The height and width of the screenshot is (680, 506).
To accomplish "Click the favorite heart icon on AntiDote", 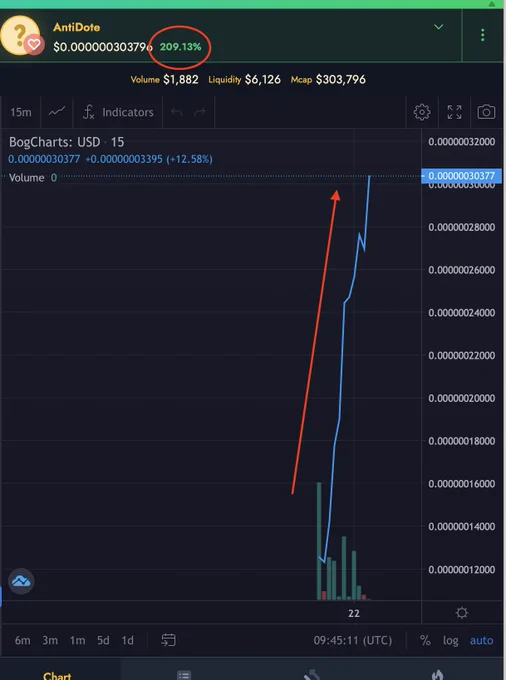I will [x=34, y=45].
